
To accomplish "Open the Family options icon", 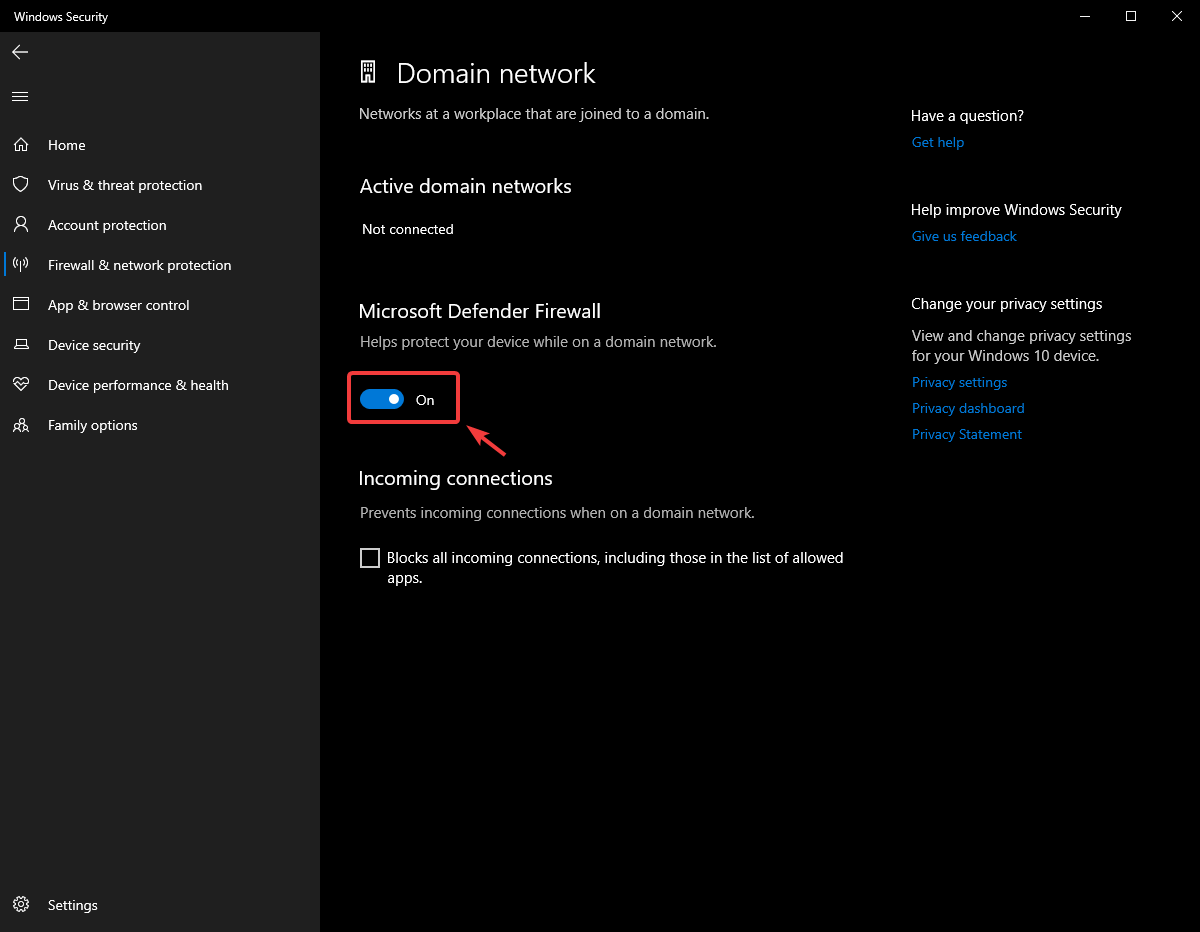I will pos(22,424).
